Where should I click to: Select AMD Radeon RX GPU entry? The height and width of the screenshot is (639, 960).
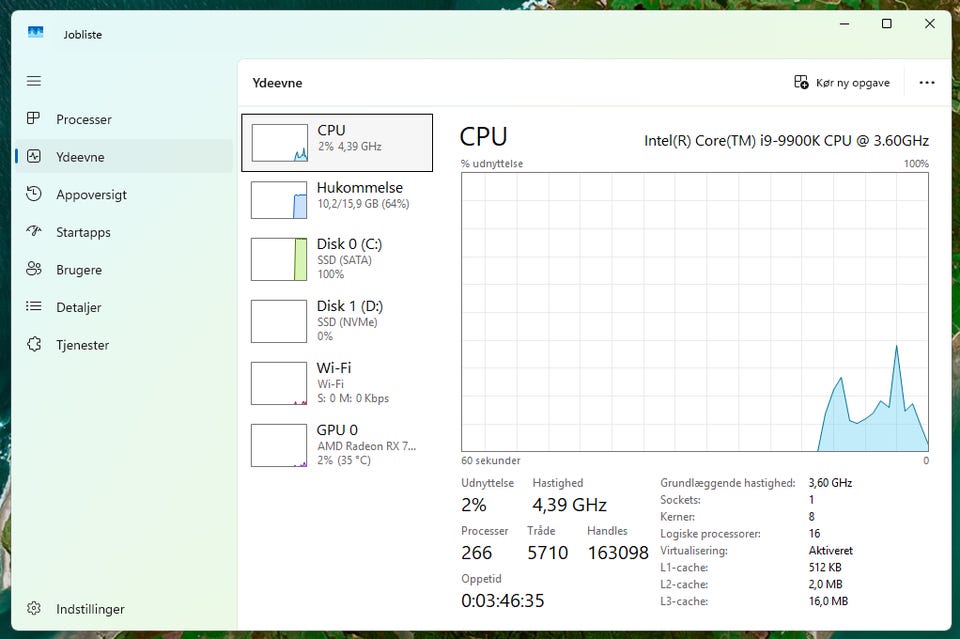click(x=337, y=446)
